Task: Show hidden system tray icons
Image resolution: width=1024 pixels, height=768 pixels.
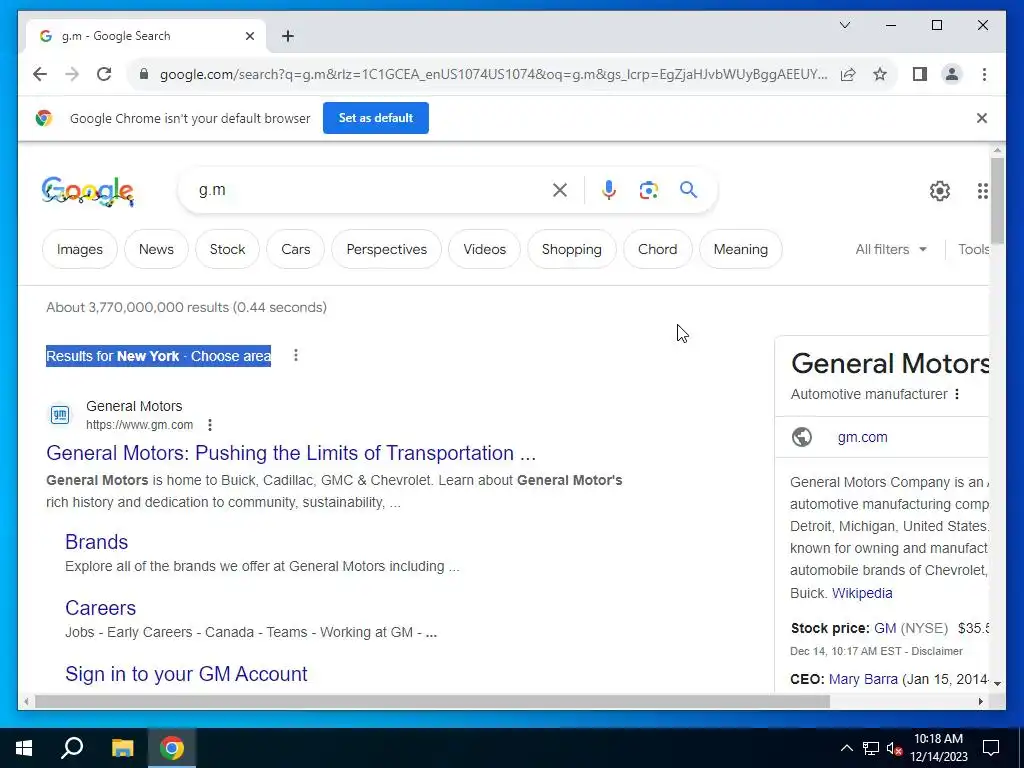Action: 846,748
